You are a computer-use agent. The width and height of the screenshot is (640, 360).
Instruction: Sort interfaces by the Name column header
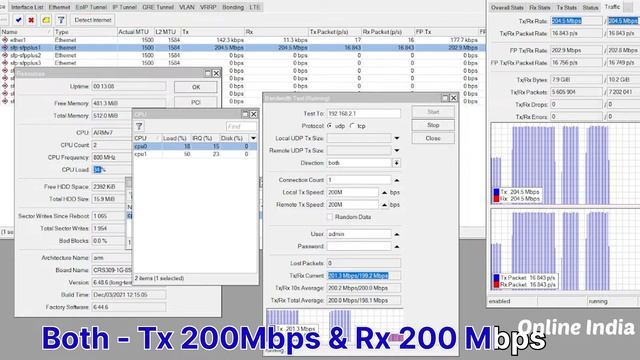(x=27, y=32)
